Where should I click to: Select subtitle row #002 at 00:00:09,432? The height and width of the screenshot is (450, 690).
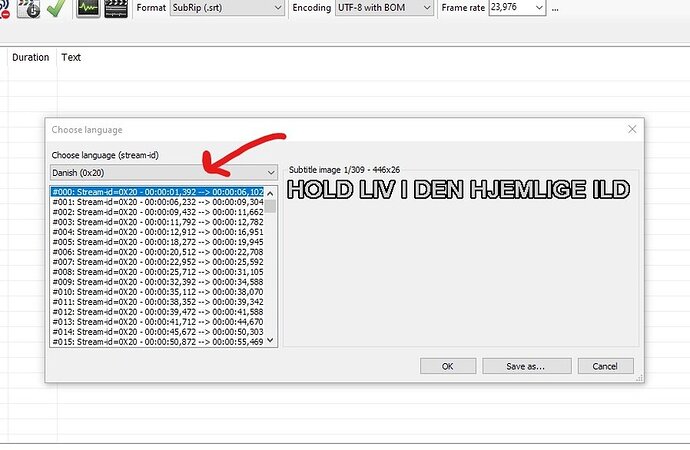pos(158,212)
